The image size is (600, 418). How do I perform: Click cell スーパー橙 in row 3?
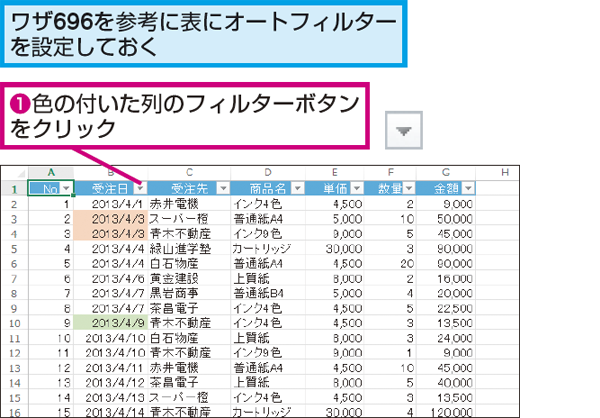(x=189, y=219)
